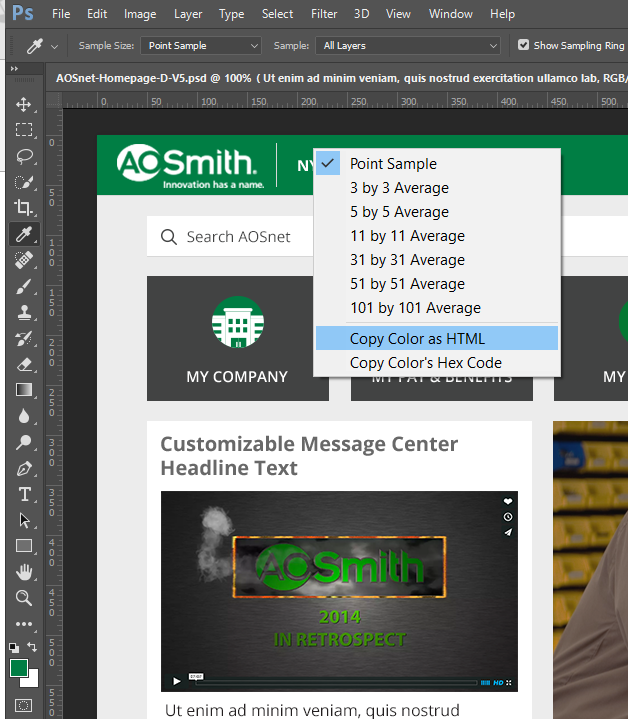Click the MY COMPANY tile in canvas
The height and width of the screenshot is (719, 628).
click(237, 338)
